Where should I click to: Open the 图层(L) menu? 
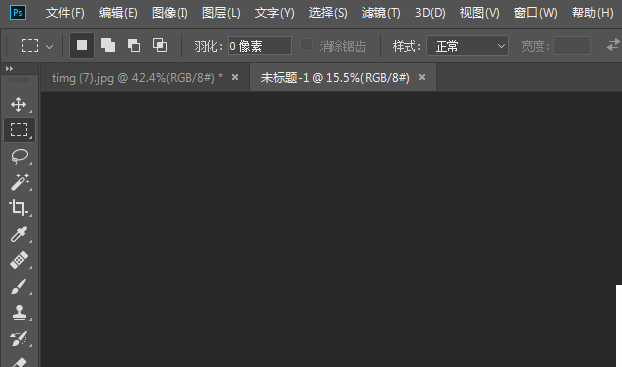tap(221, 13)
